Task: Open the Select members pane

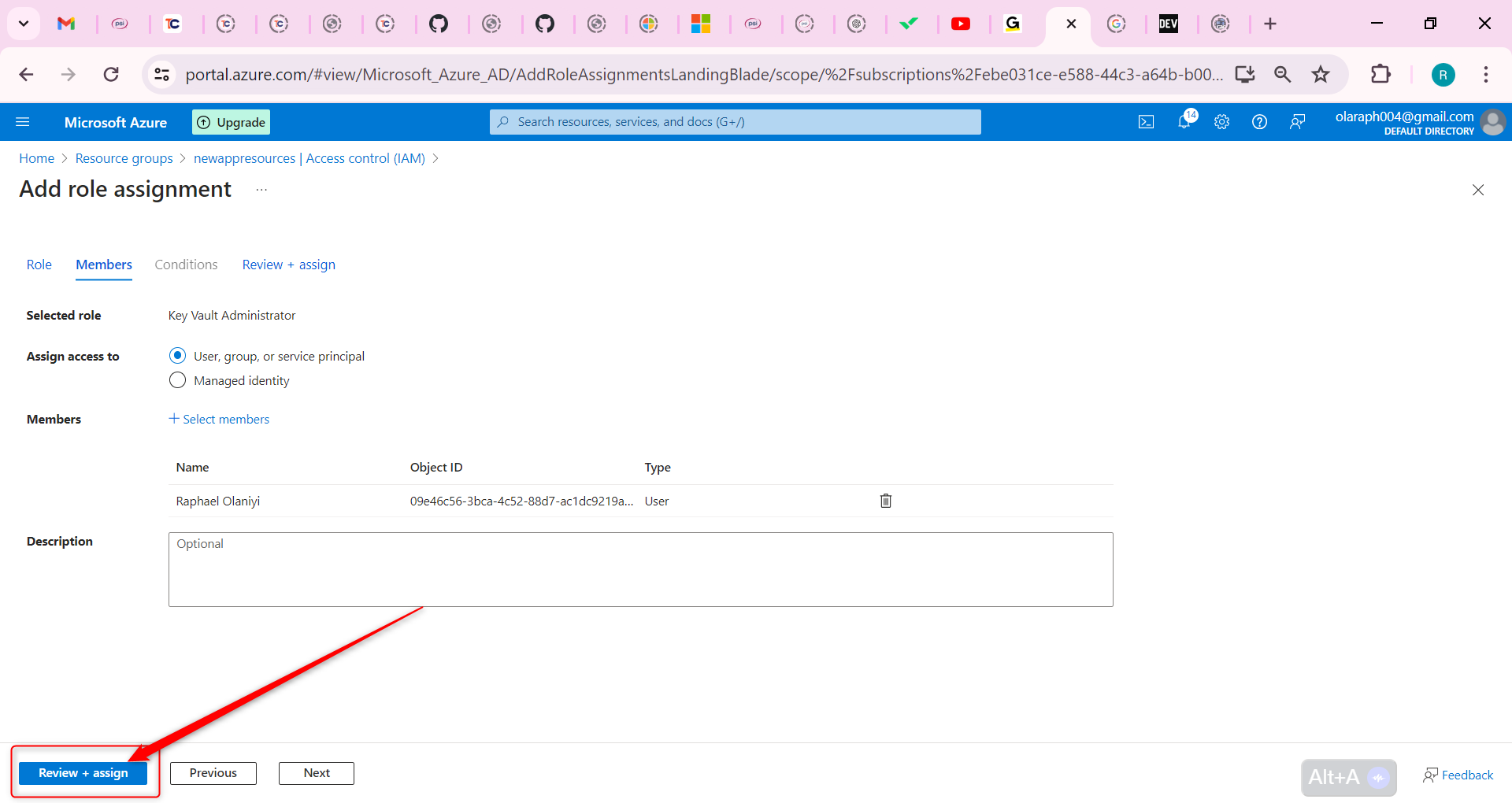Action: tap(220, 418)
